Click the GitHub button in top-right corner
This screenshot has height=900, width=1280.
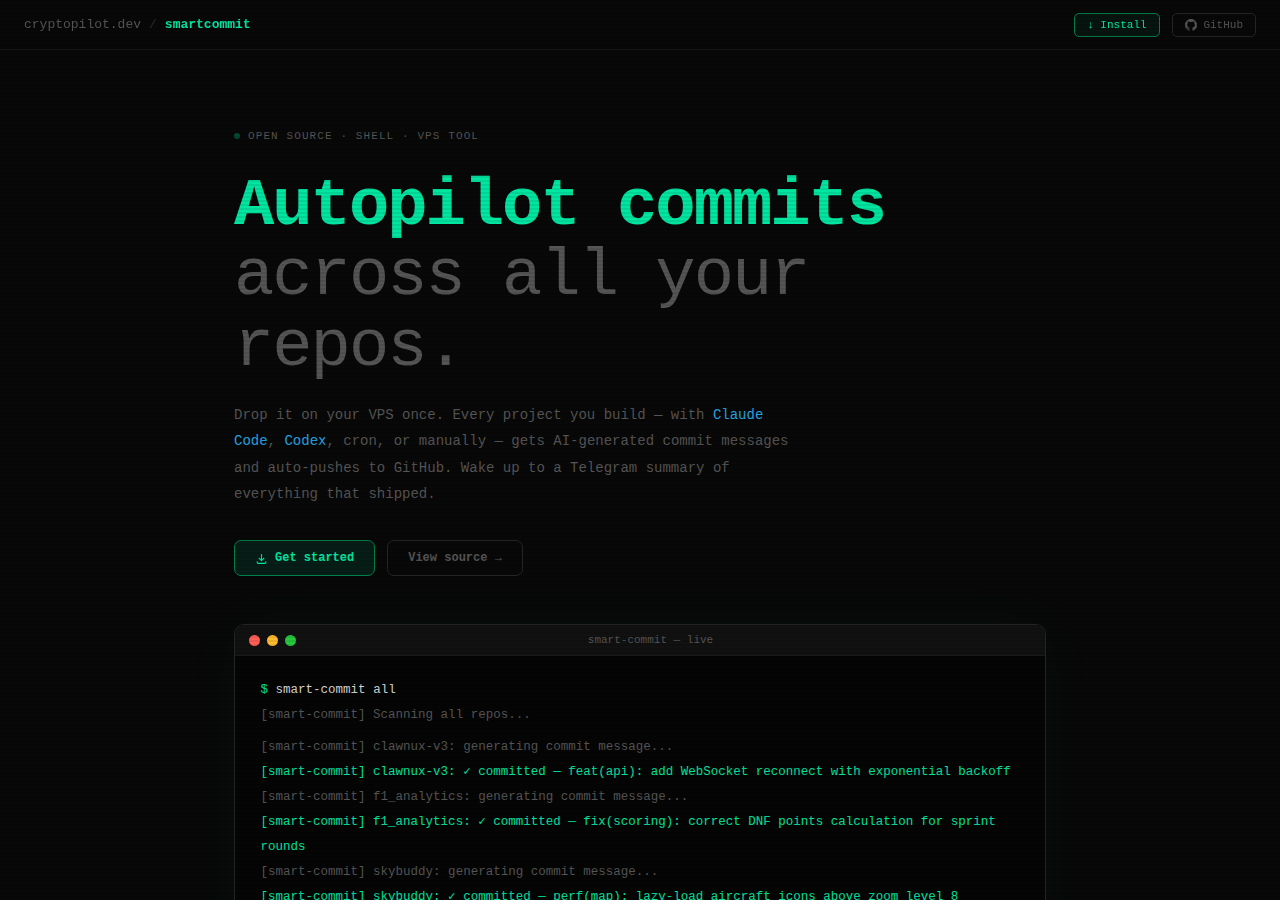click(1213, 24)
